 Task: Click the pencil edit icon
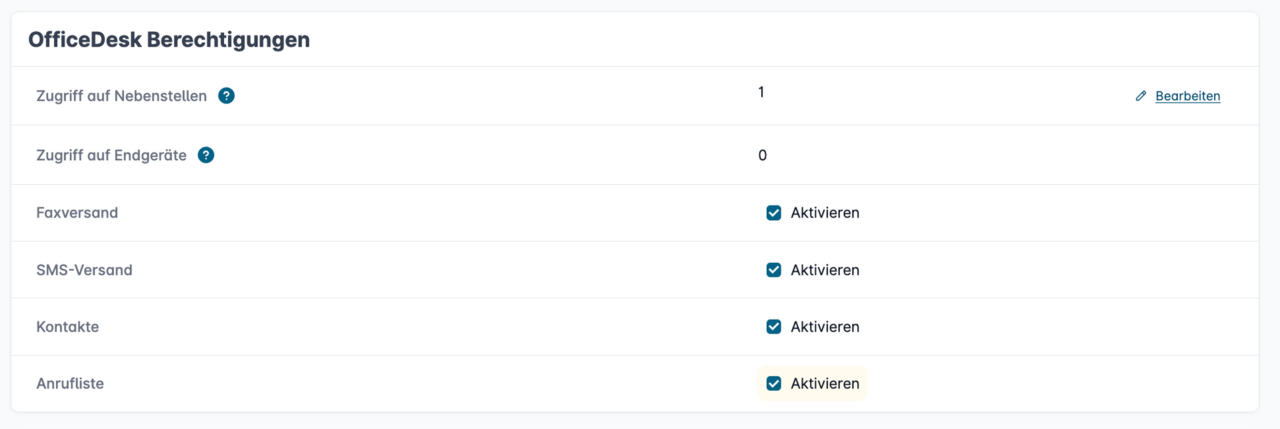1141,96
